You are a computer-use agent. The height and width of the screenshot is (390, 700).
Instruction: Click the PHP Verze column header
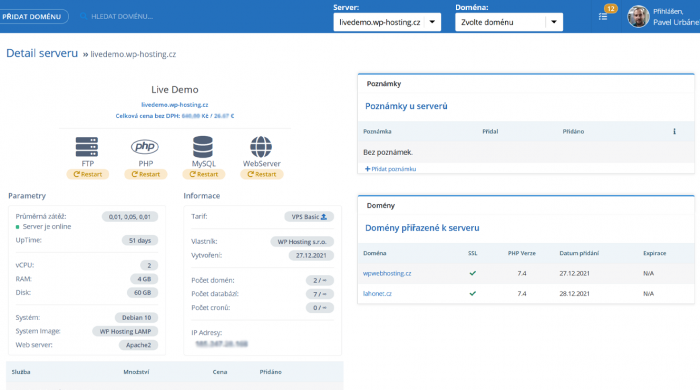521,253
